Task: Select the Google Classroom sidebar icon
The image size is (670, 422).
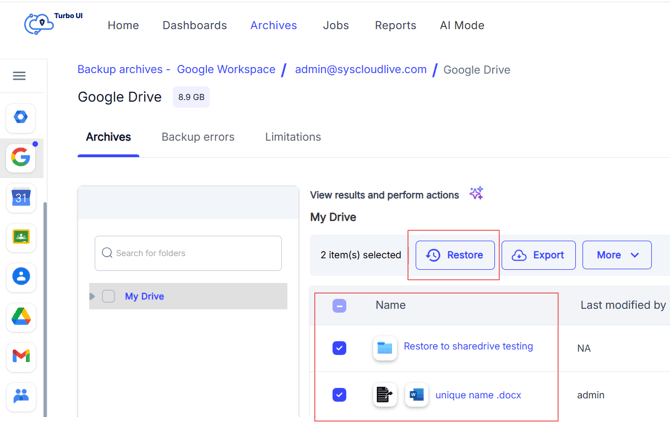Action: click(x=21, y=237)
